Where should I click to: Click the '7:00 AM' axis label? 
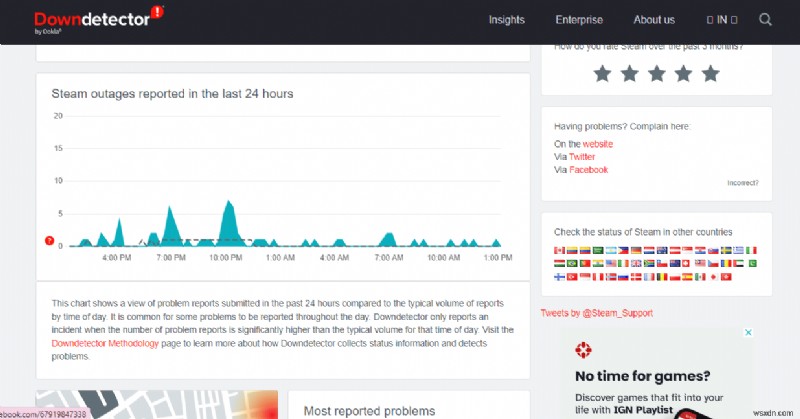[x=389, y=258]
